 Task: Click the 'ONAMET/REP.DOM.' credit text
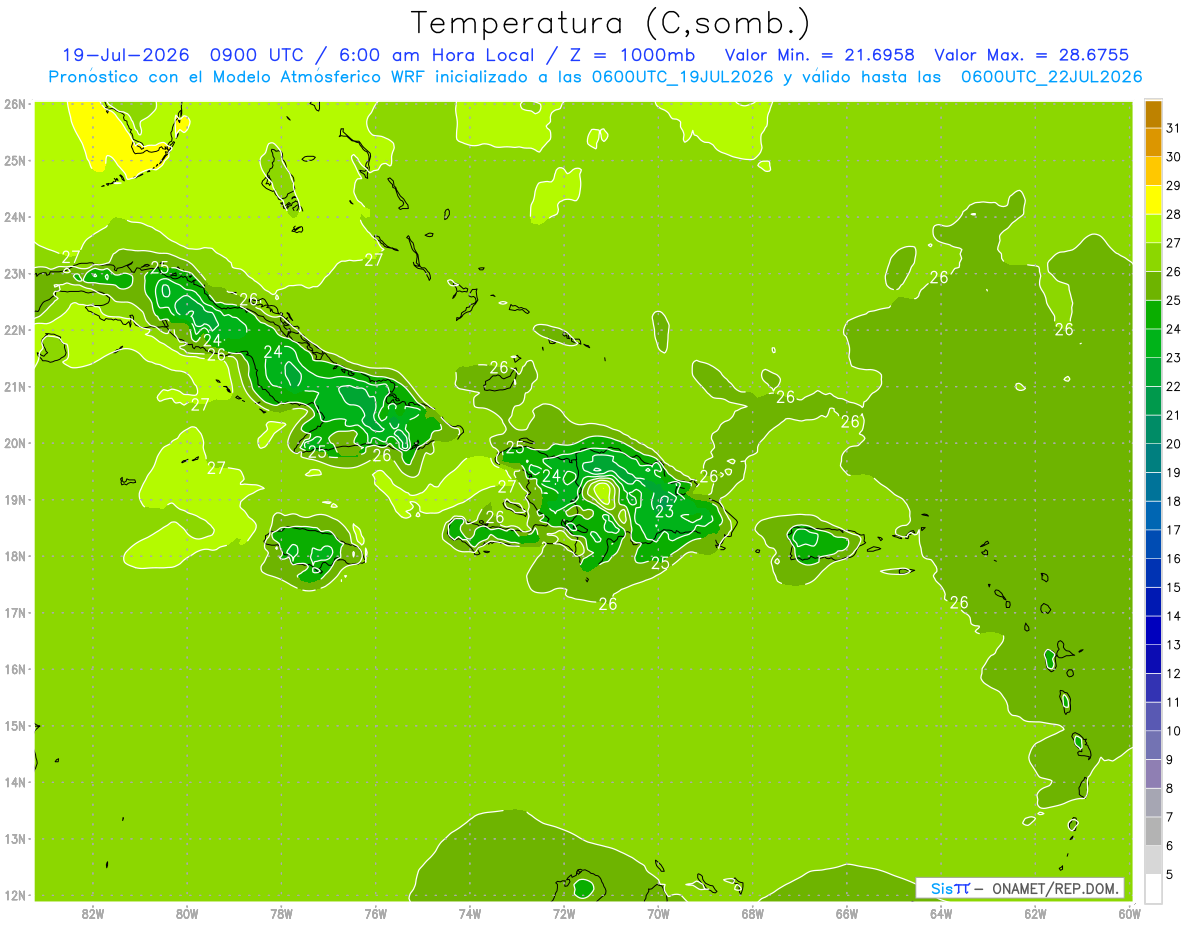[1055, 888]
